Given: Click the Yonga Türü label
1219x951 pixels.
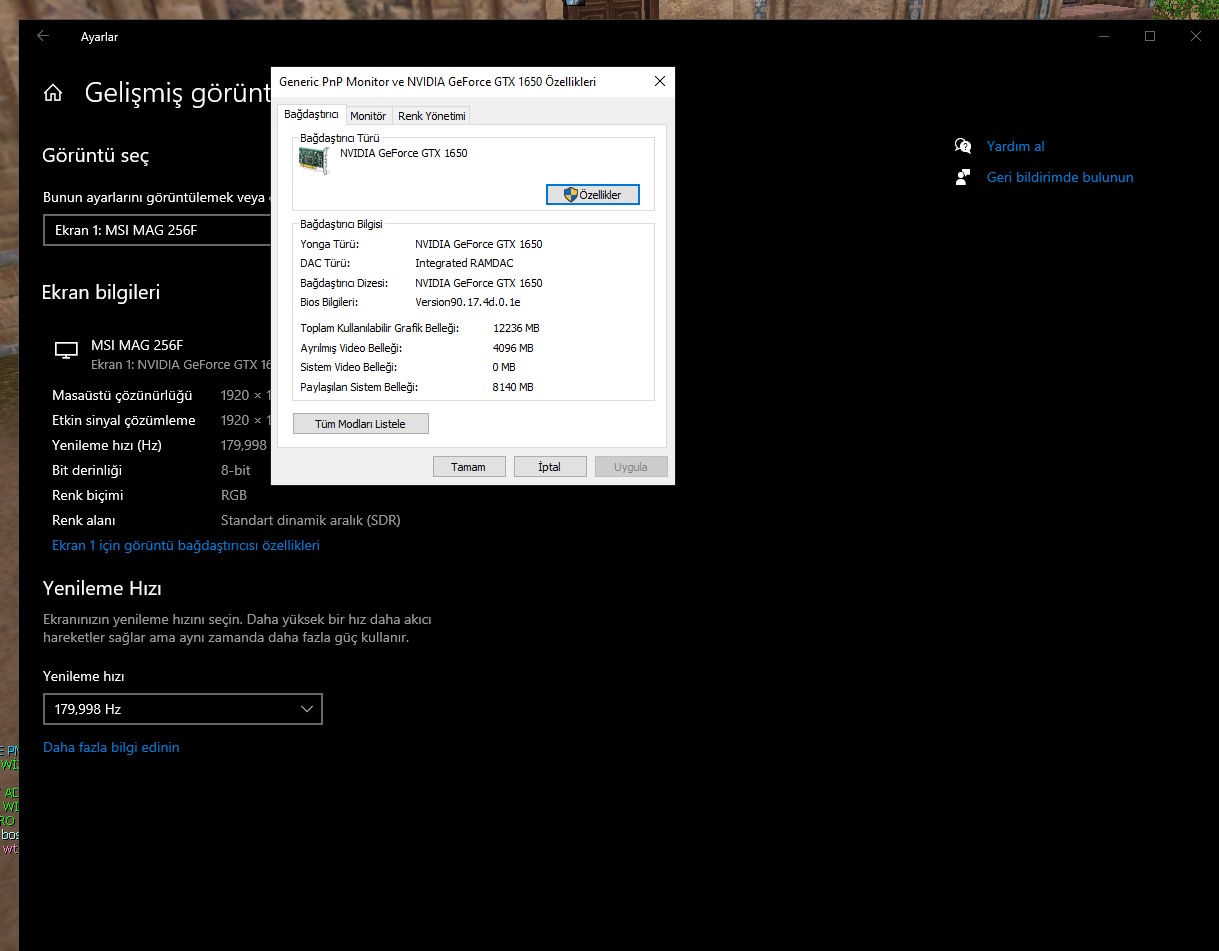Looking at the screenshot, I should pyautogui.click(x=329, y=244).
